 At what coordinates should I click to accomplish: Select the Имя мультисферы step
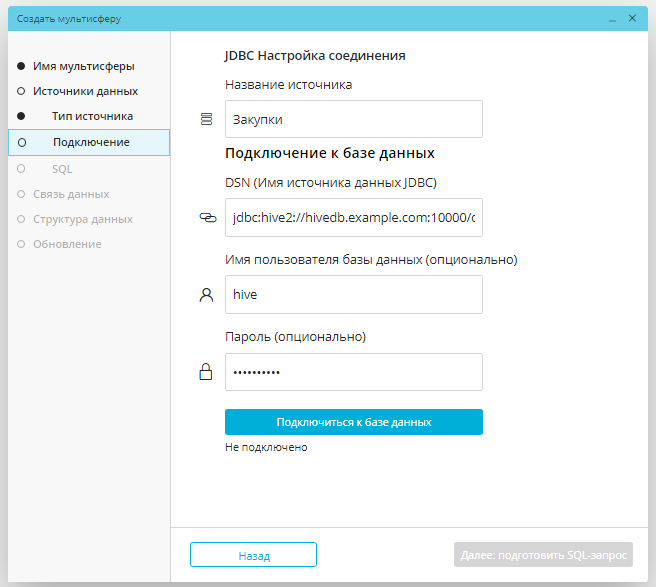83,66
